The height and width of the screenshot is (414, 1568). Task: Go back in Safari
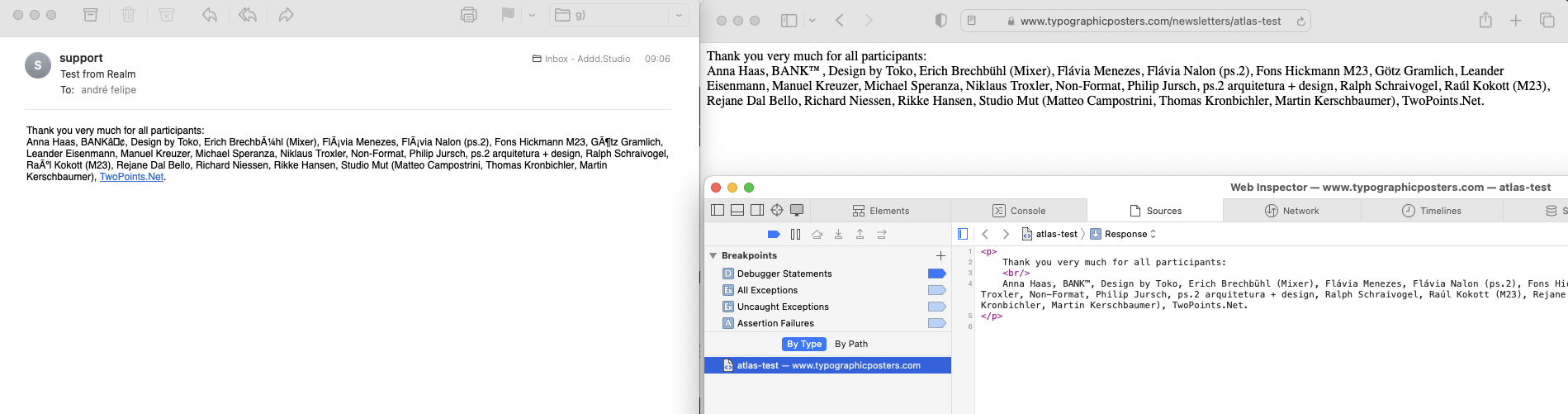(840, 21)
